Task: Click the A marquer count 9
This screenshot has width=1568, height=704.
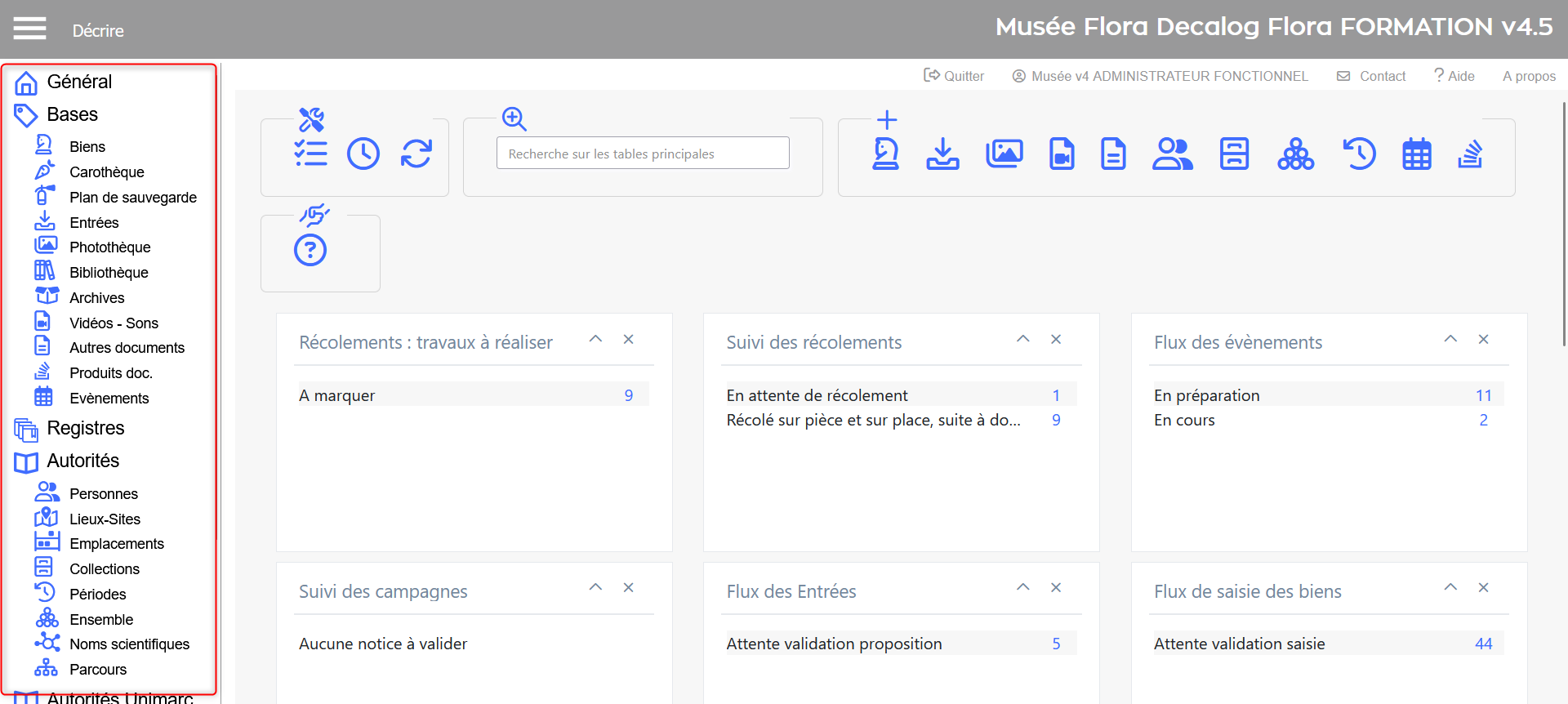Action: point(629,395)
